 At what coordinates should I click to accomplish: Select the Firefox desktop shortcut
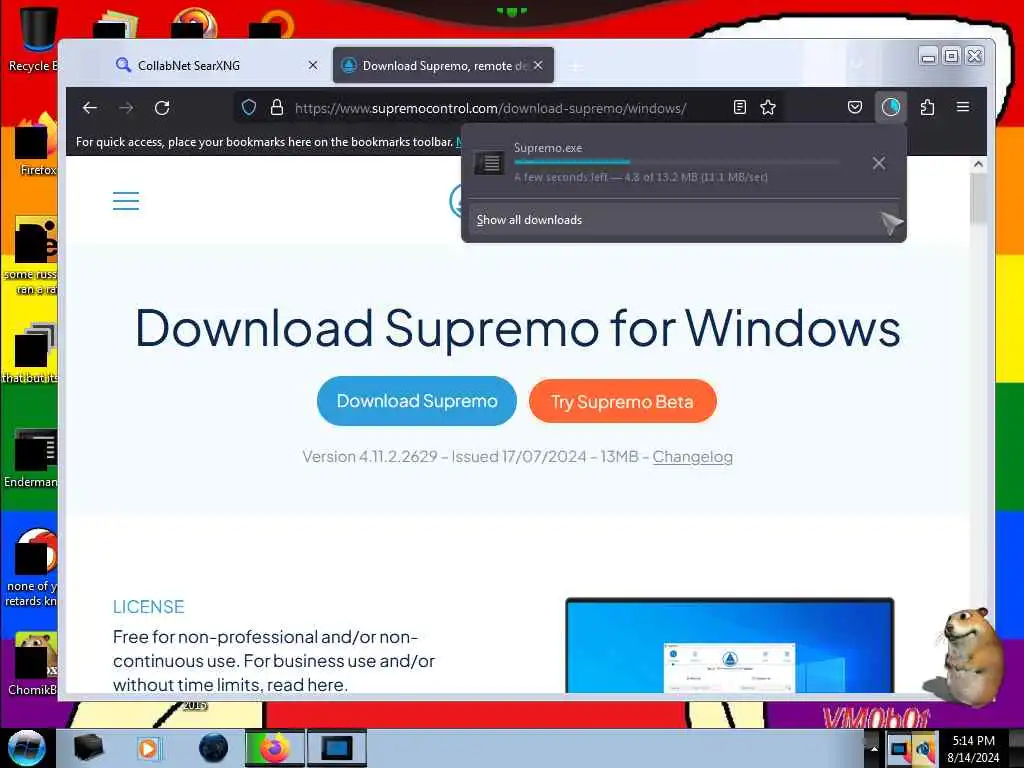(36, 145)
